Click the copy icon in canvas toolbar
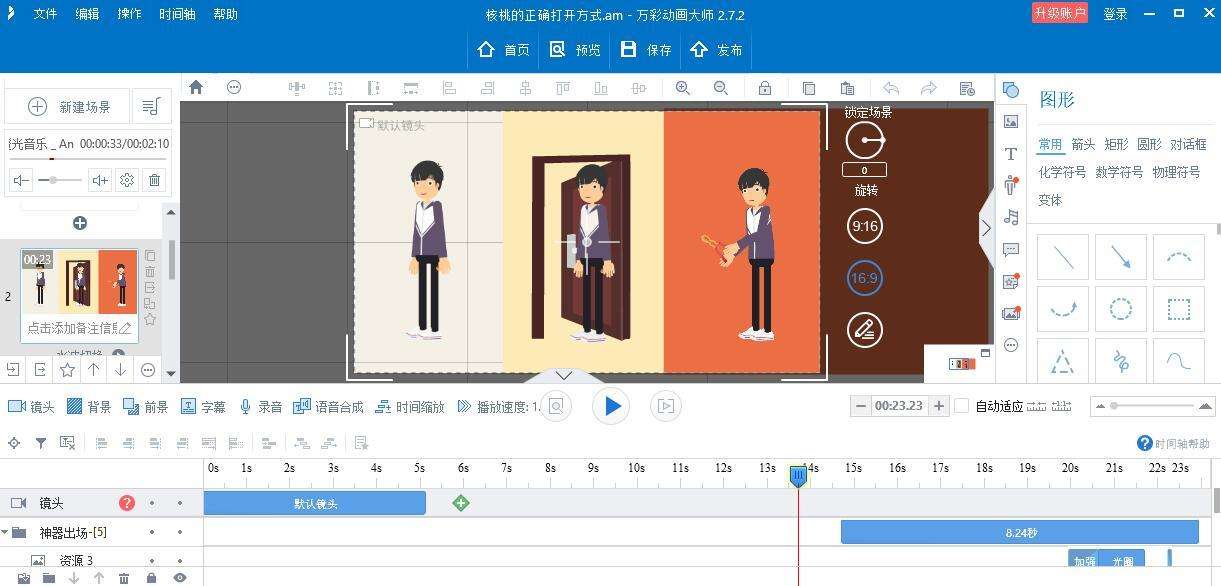This screenshot has height=586, width=1221. tap(809, 88)
